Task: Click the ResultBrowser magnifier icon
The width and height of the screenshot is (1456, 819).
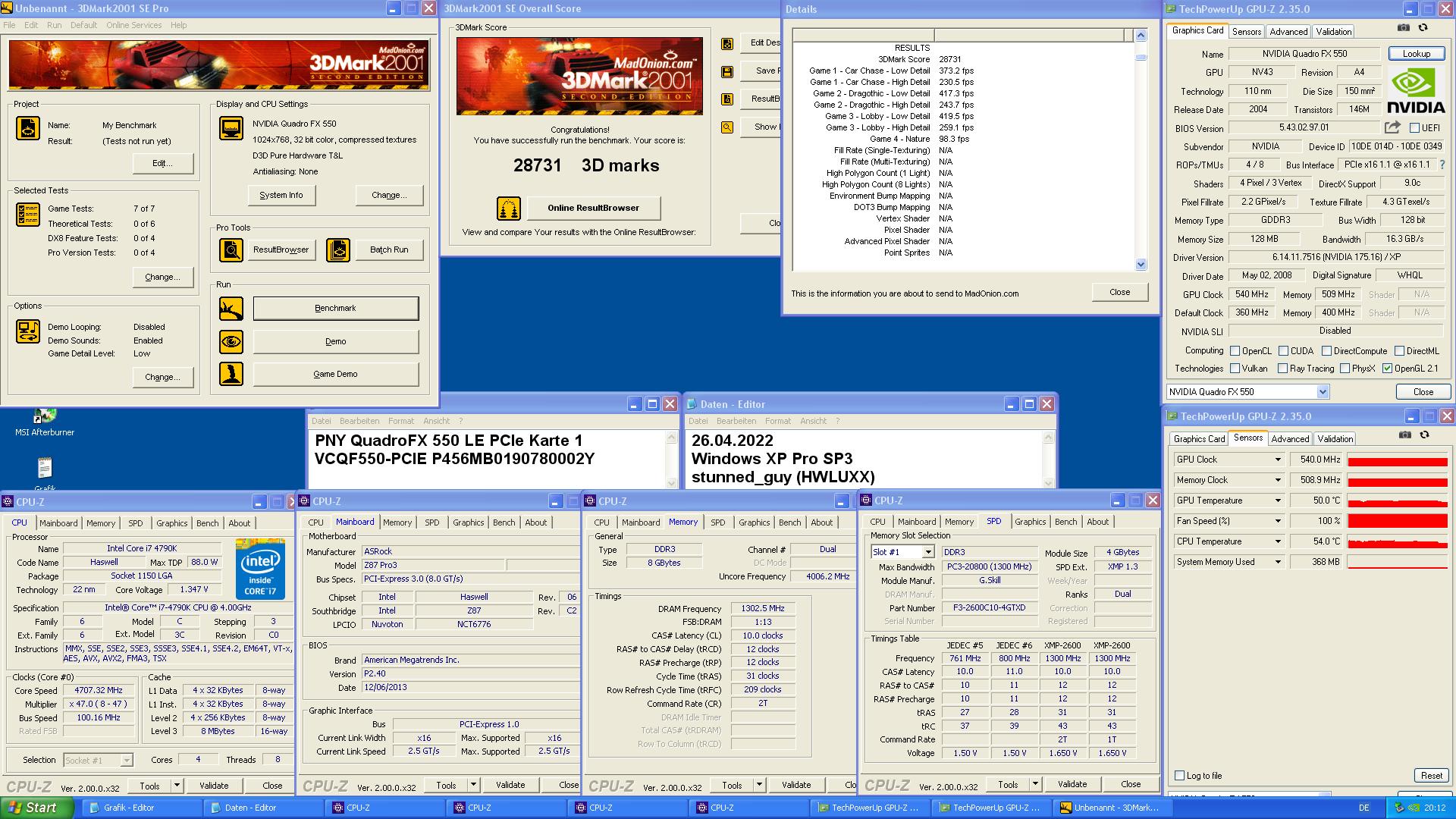Action: point(231,249)
